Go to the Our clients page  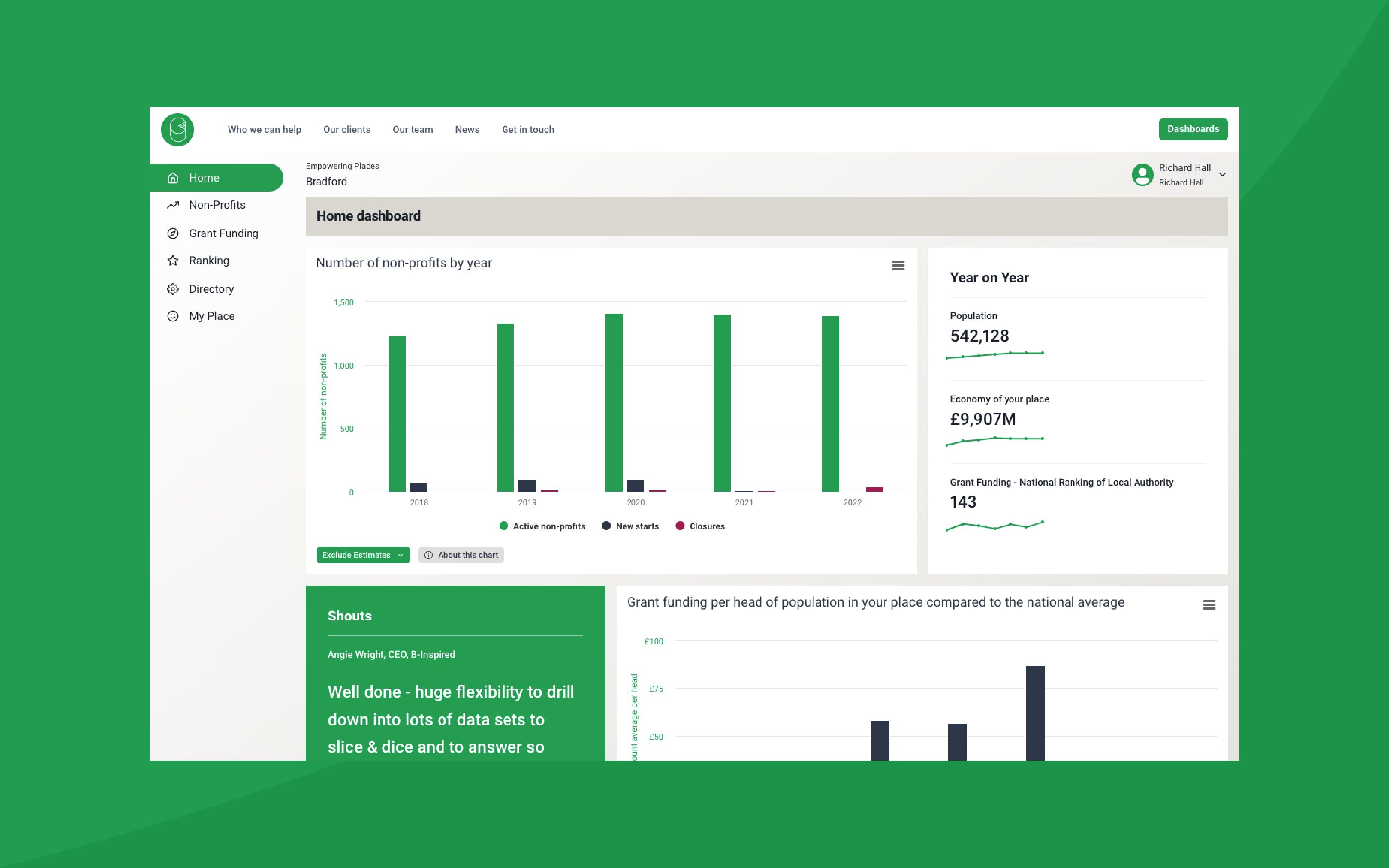(347, 130)
